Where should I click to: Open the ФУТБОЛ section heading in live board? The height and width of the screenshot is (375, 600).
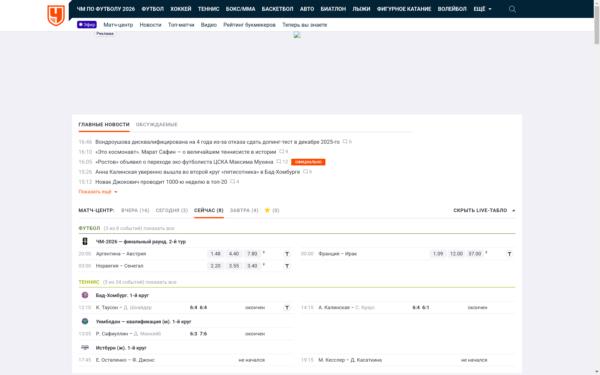[x=89, y=228]
